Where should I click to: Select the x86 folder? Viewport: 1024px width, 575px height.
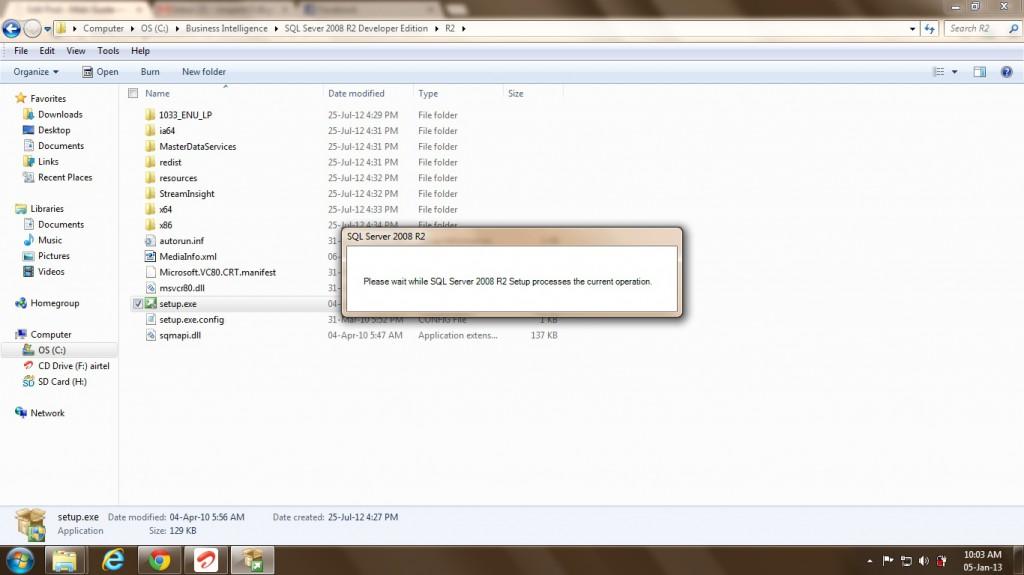tap(166, 225)
